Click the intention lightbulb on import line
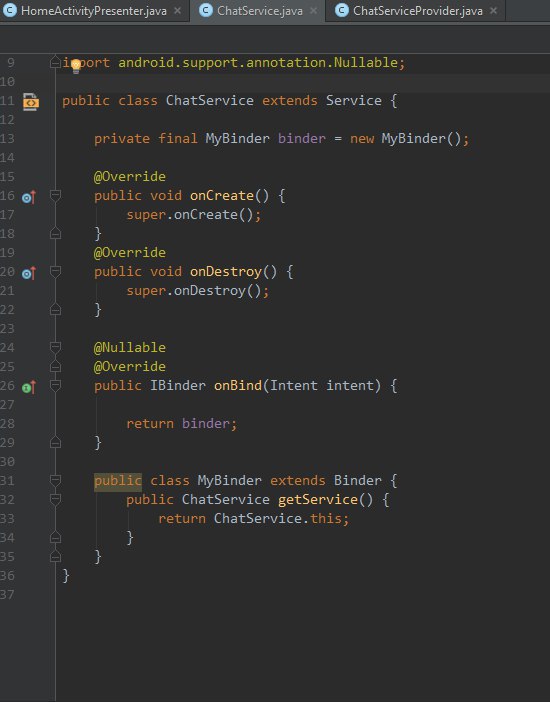The height and width of the screenshot is (702, 550). (x=76, y=66)
